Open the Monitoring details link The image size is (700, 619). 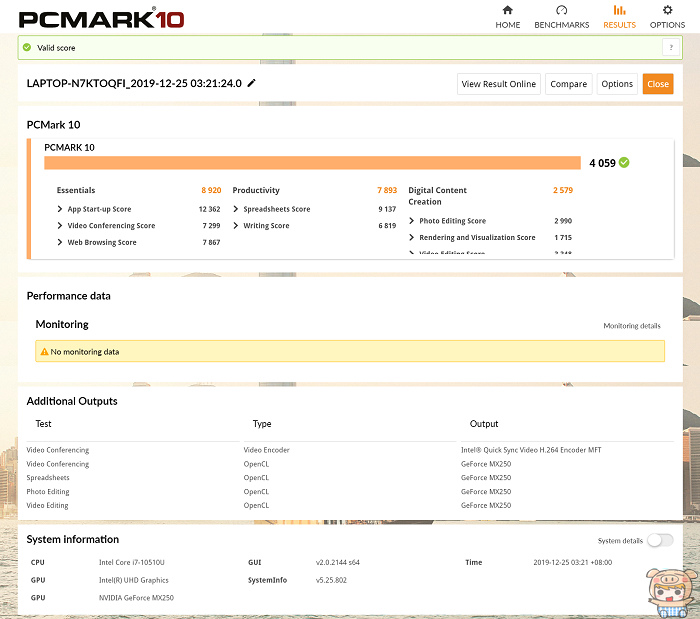631,326
